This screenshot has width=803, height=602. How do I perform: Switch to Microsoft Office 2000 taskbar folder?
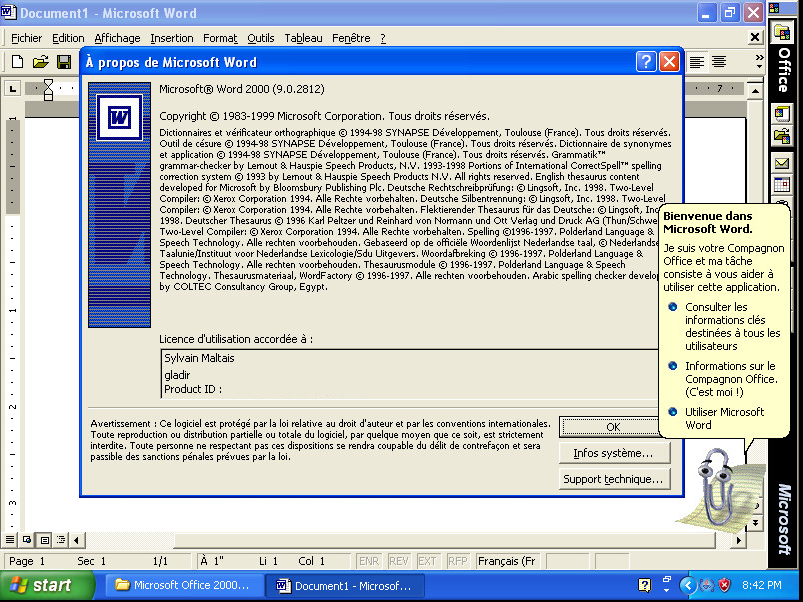[185, 585]
